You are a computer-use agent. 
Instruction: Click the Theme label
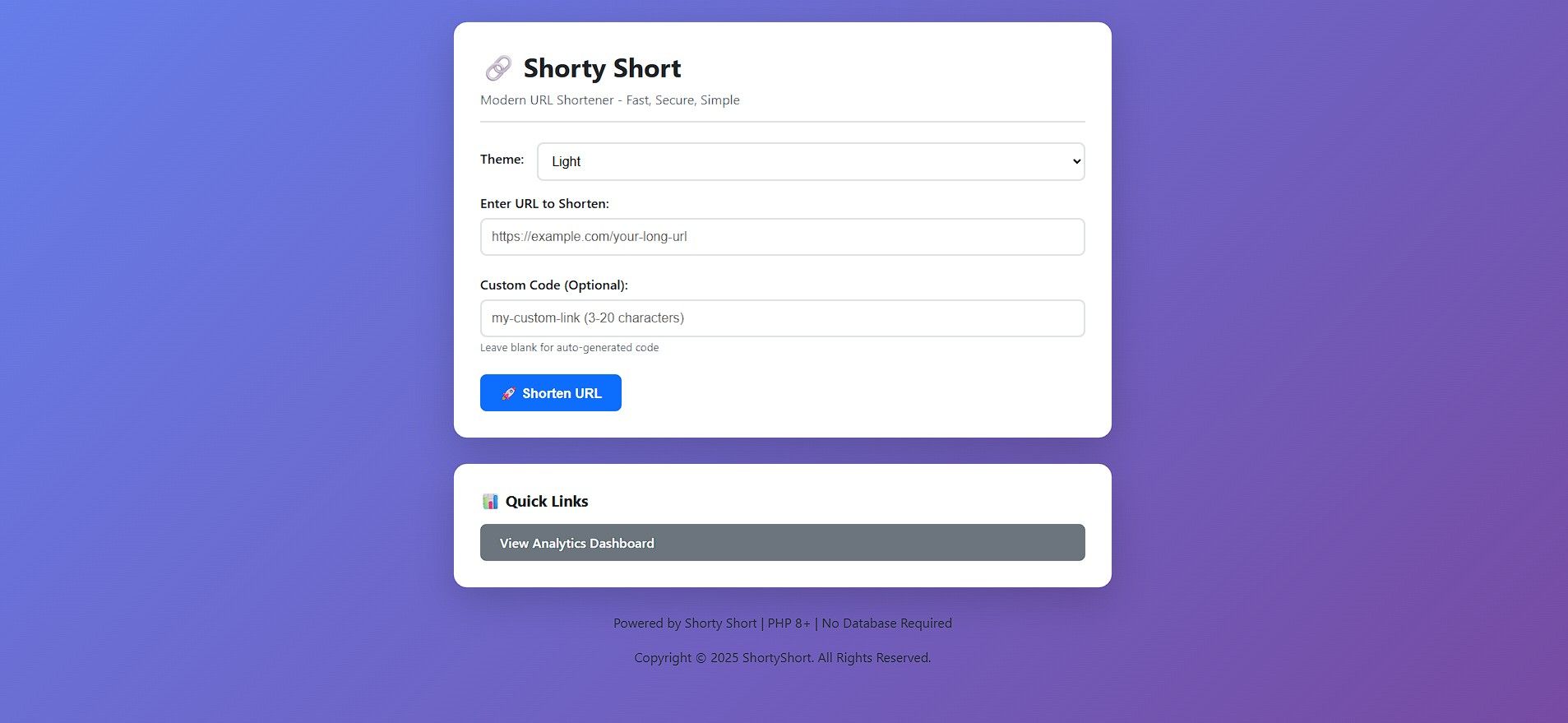(502, 160)
